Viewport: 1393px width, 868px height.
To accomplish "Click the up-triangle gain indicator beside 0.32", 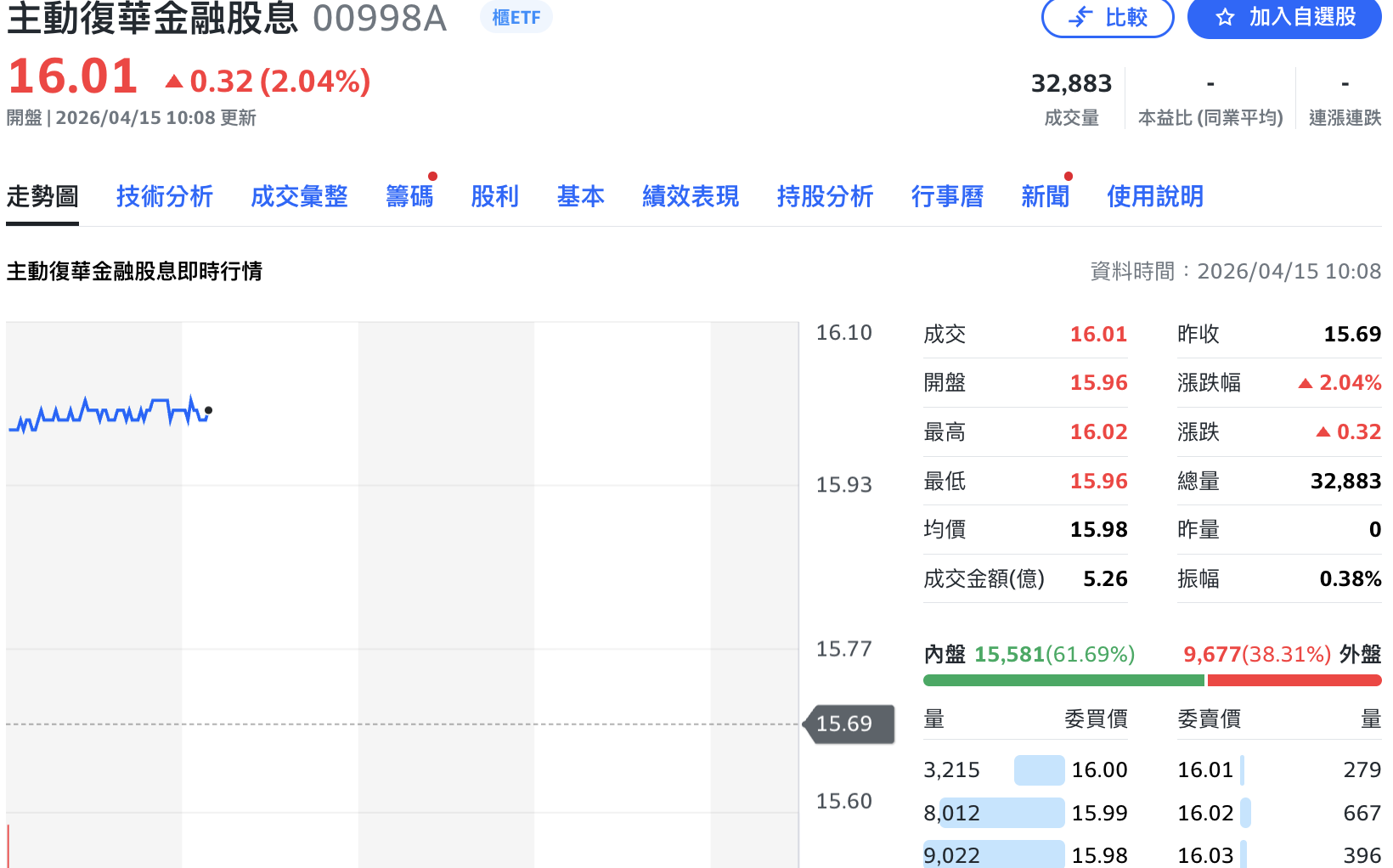I will [172, 81].
